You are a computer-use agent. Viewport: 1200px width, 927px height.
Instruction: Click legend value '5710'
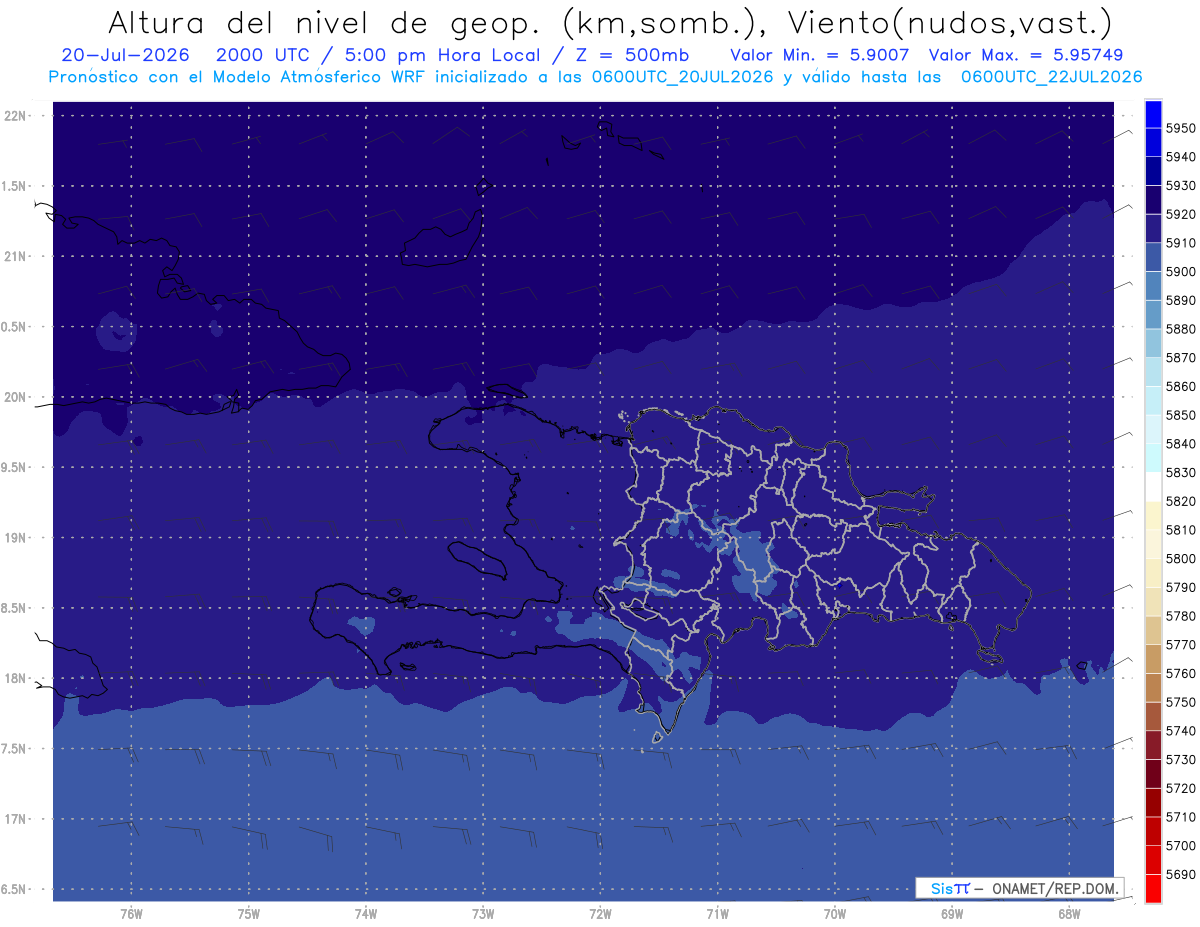(x=1181, y=817)
